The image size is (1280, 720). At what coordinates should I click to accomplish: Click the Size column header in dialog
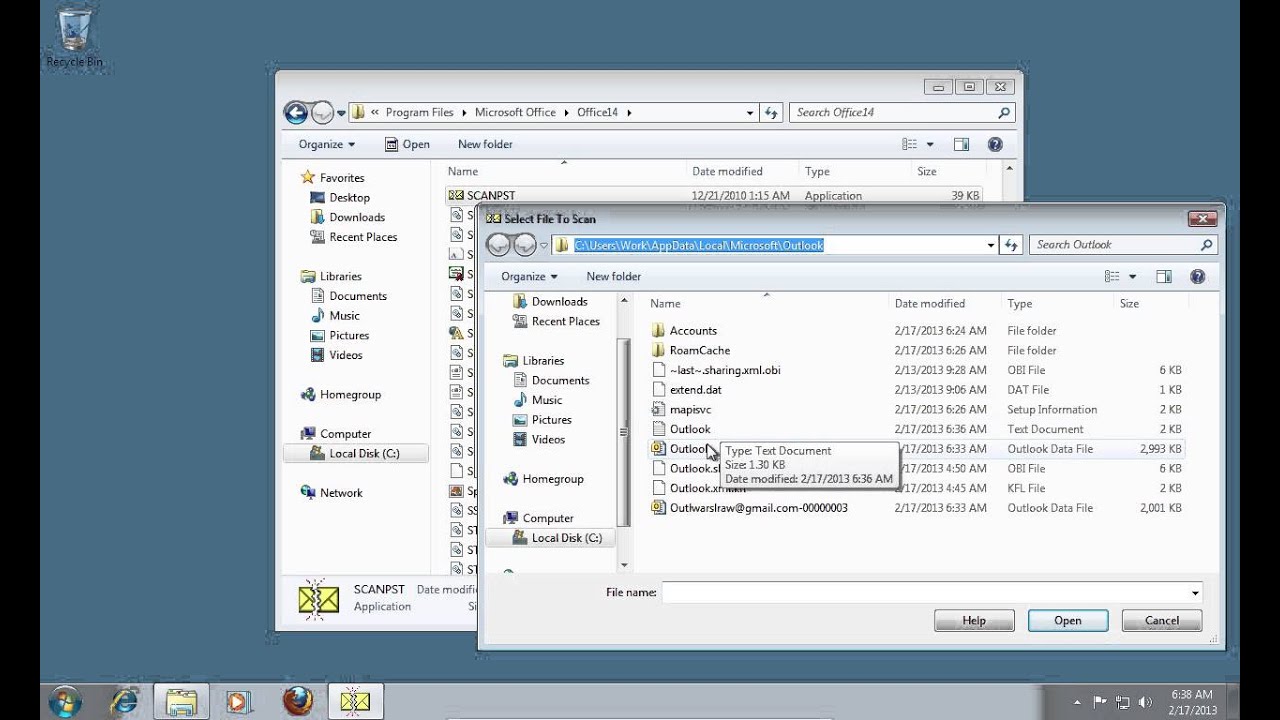(1129, 303)
